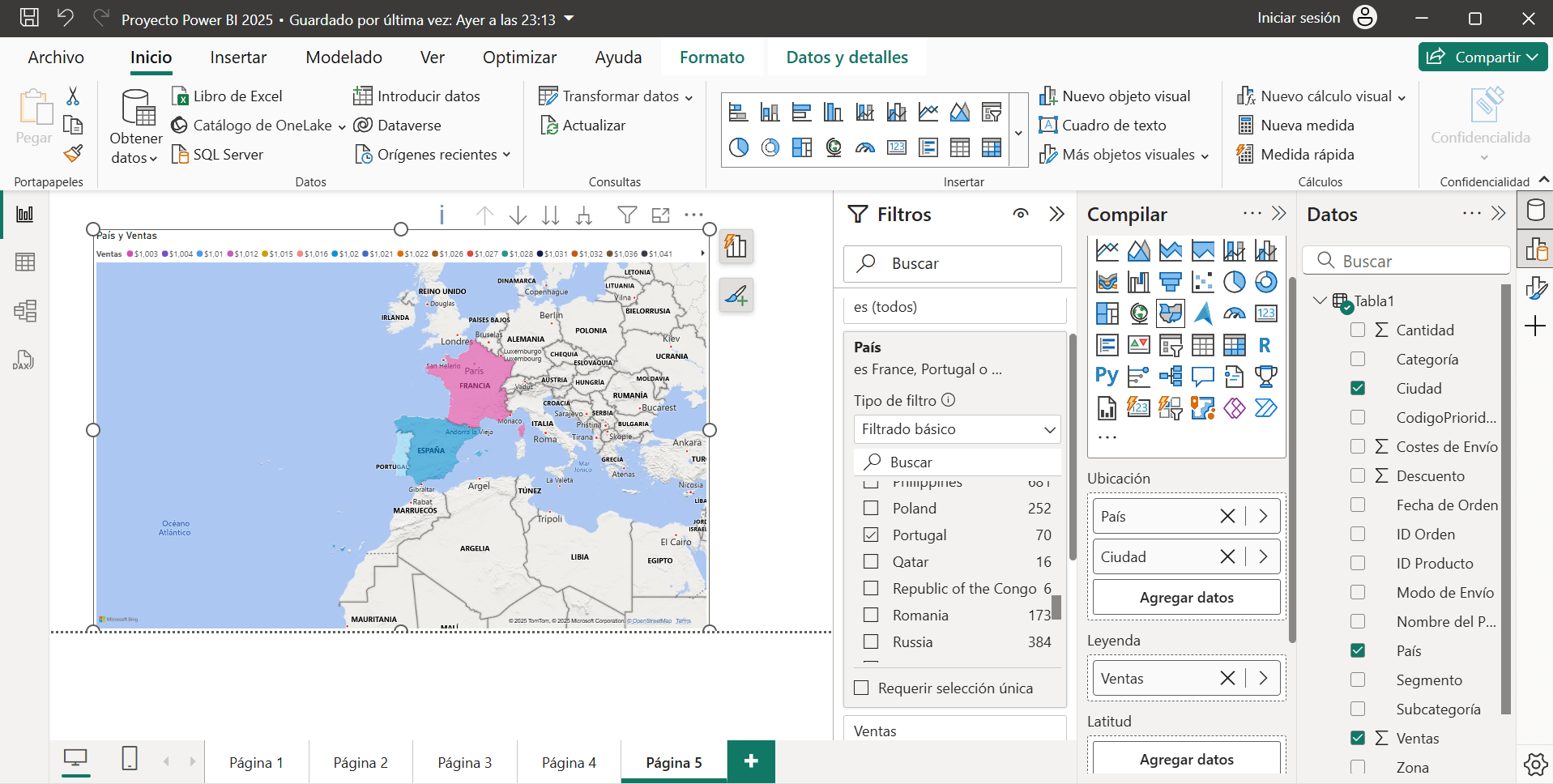Select the Q&A speech bubble visual
Viewport: 1553px width, 784px height.
tap(1203, 377)
